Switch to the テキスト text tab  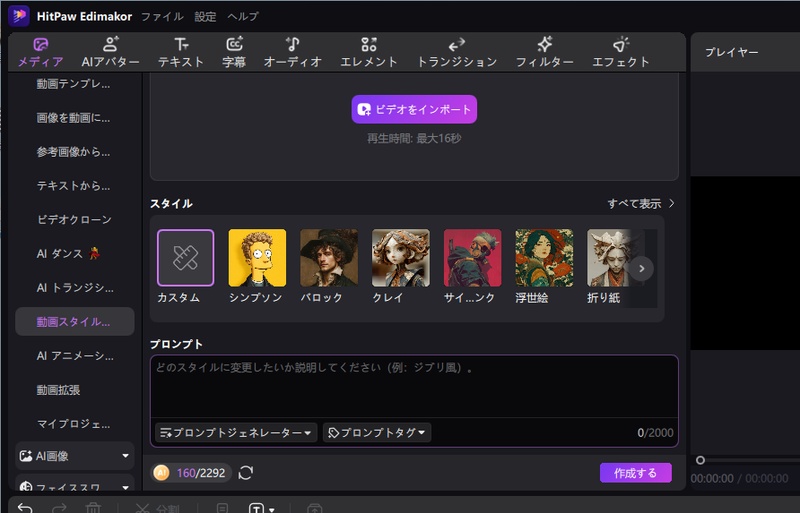[x=181, y=53]
